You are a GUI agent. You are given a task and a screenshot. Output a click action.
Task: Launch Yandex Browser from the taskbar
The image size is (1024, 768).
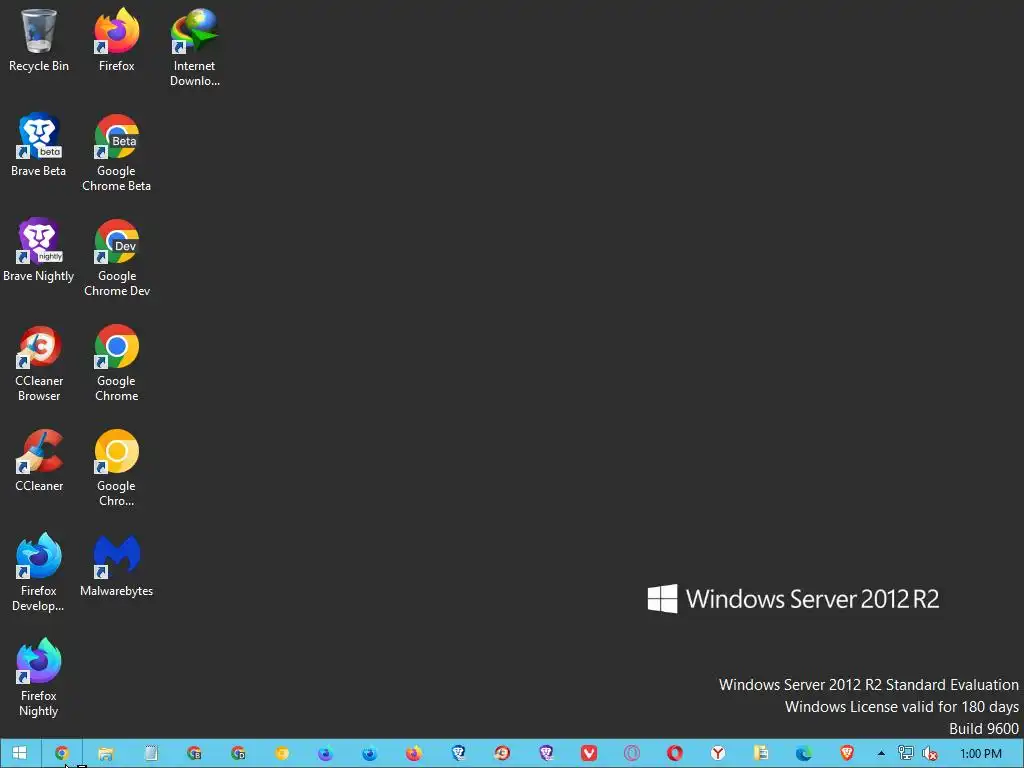[718, 753]
